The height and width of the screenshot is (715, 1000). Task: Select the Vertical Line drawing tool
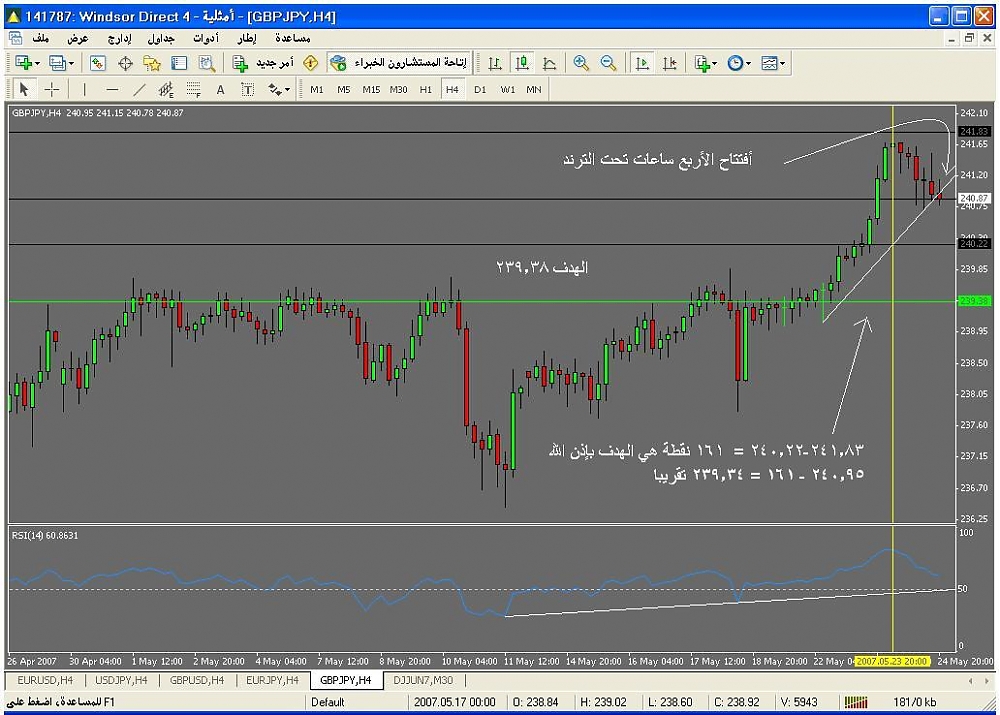[x=85, y=89]
